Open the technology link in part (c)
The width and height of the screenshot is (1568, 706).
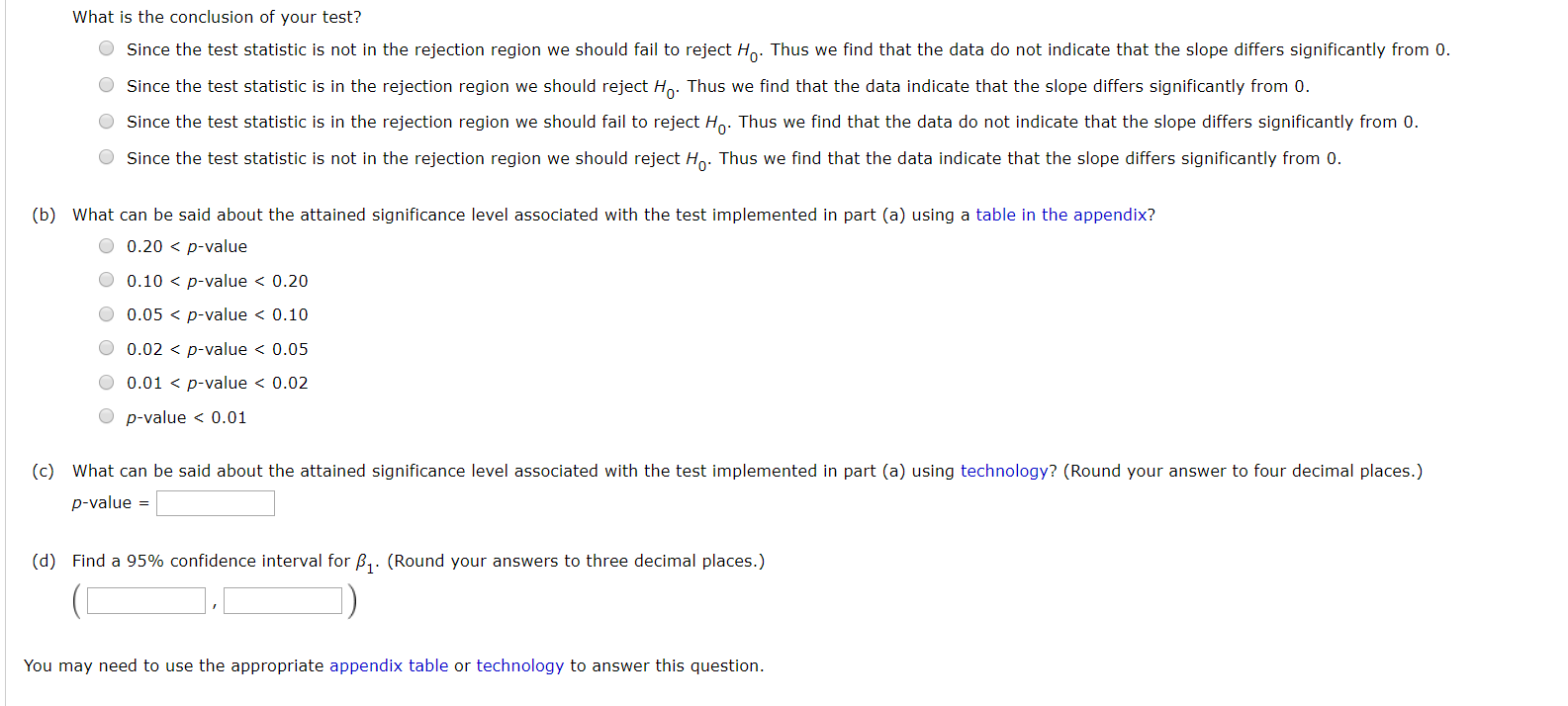click(1003, 471)
